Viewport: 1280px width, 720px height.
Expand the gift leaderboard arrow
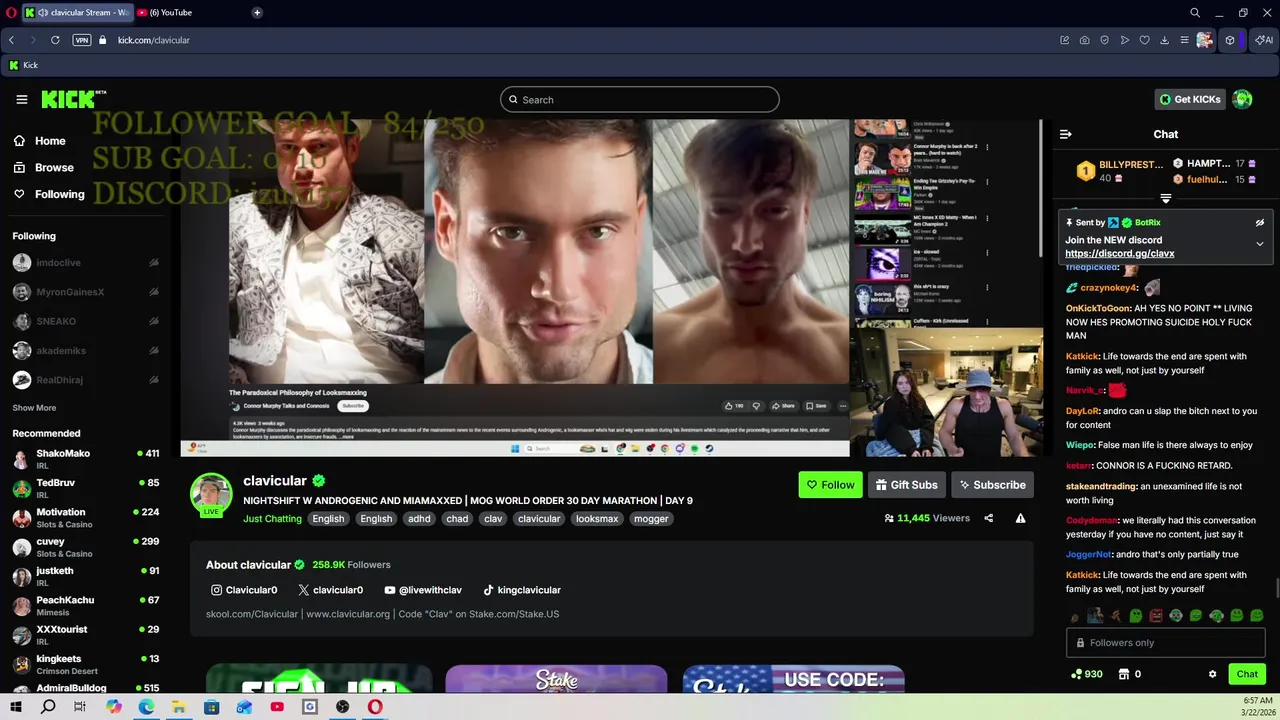click(x=1166, y=198)
